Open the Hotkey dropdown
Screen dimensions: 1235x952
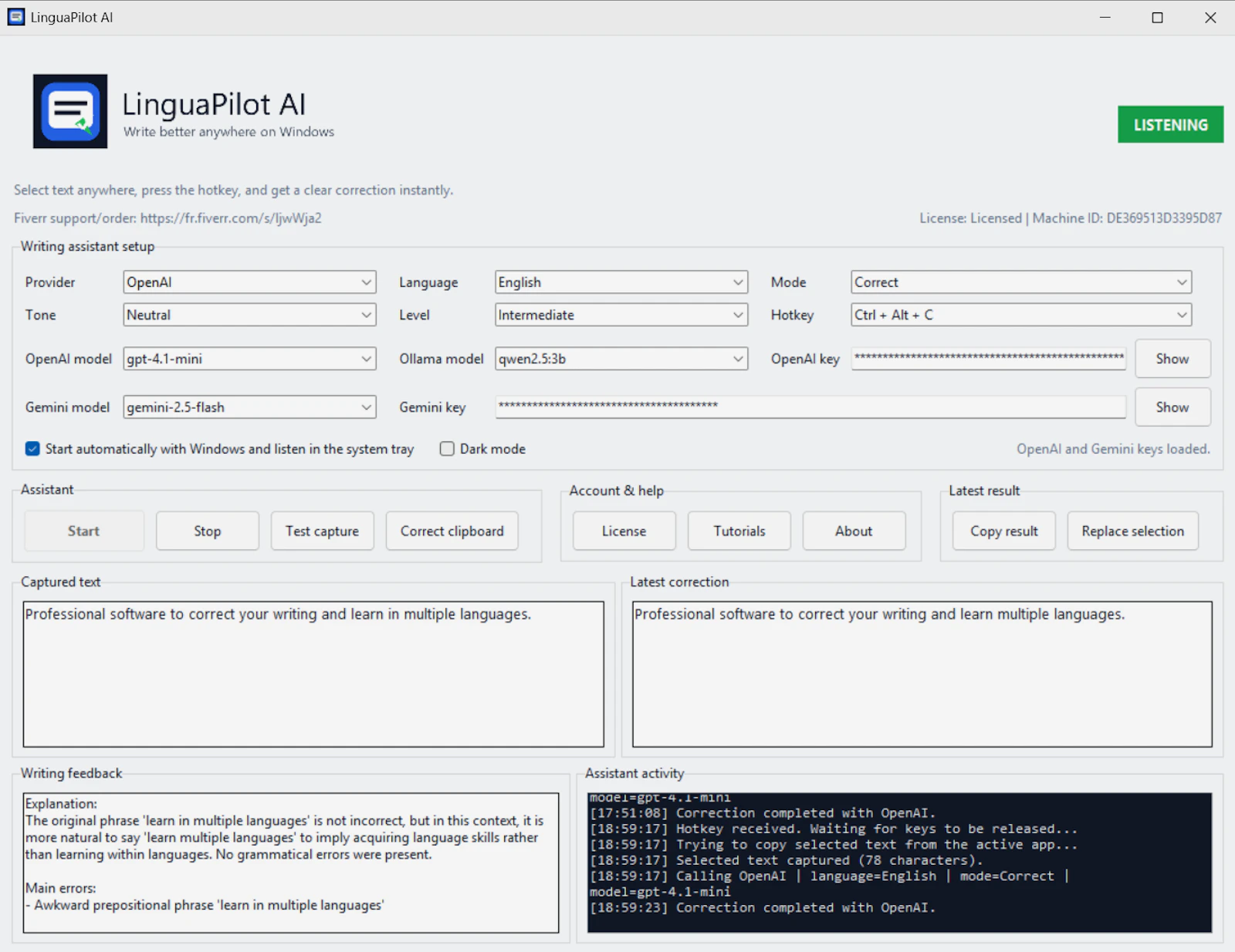(x=1021, y=315)
